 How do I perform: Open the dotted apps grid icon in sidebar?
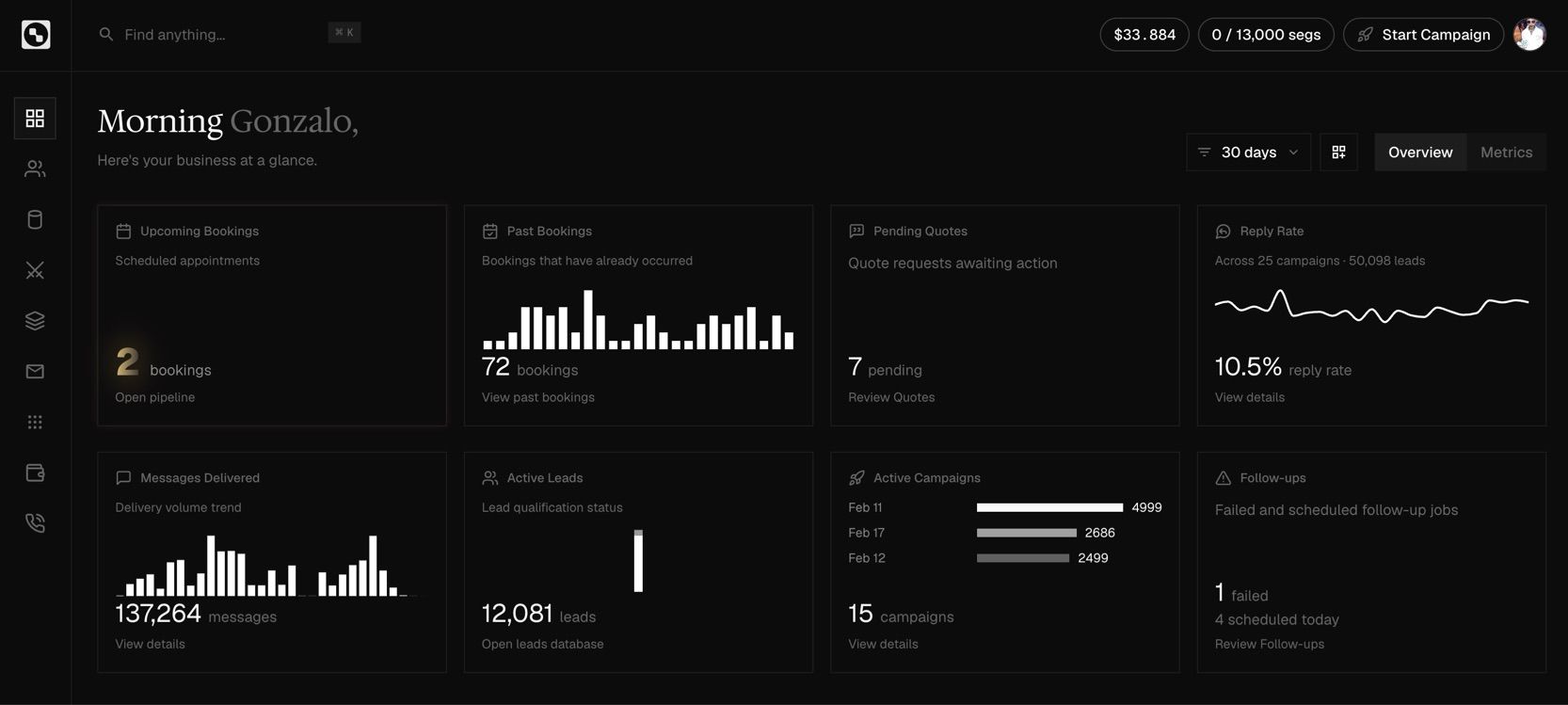pos(35,423)
